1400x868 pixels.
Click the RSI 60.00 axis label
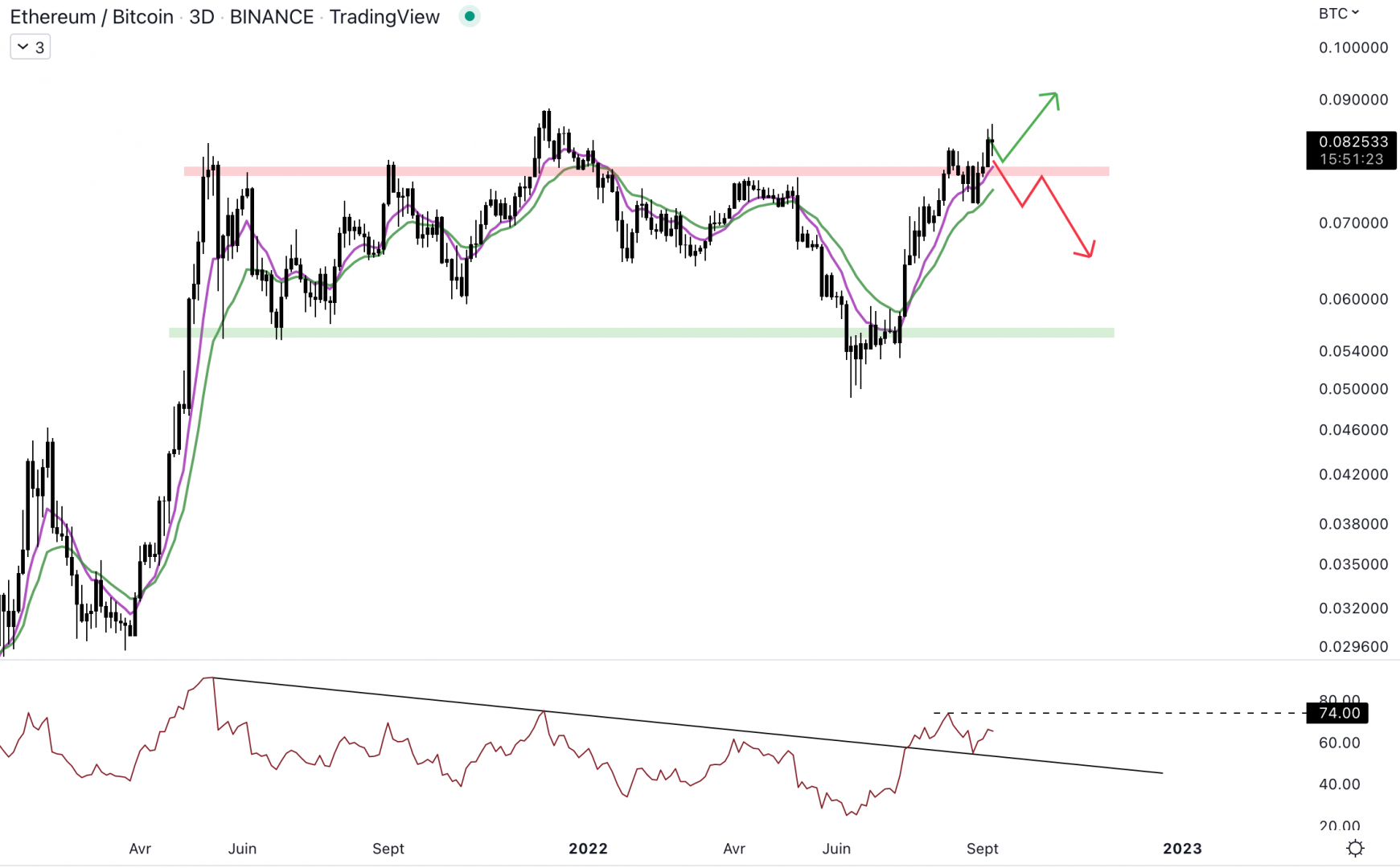1340,743
